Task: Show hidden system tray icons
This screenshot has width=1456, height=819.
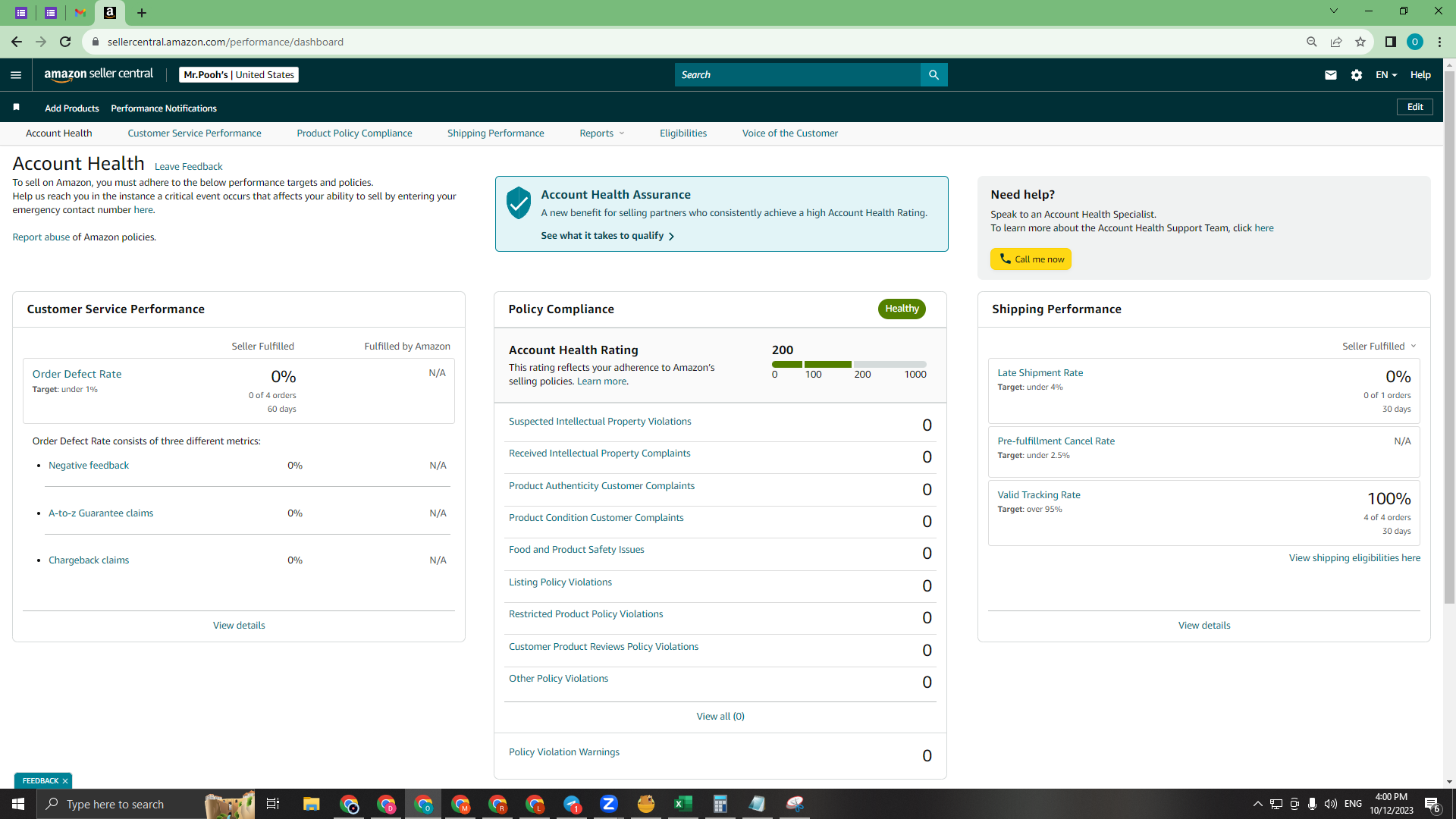Action: coord(1257,804)
